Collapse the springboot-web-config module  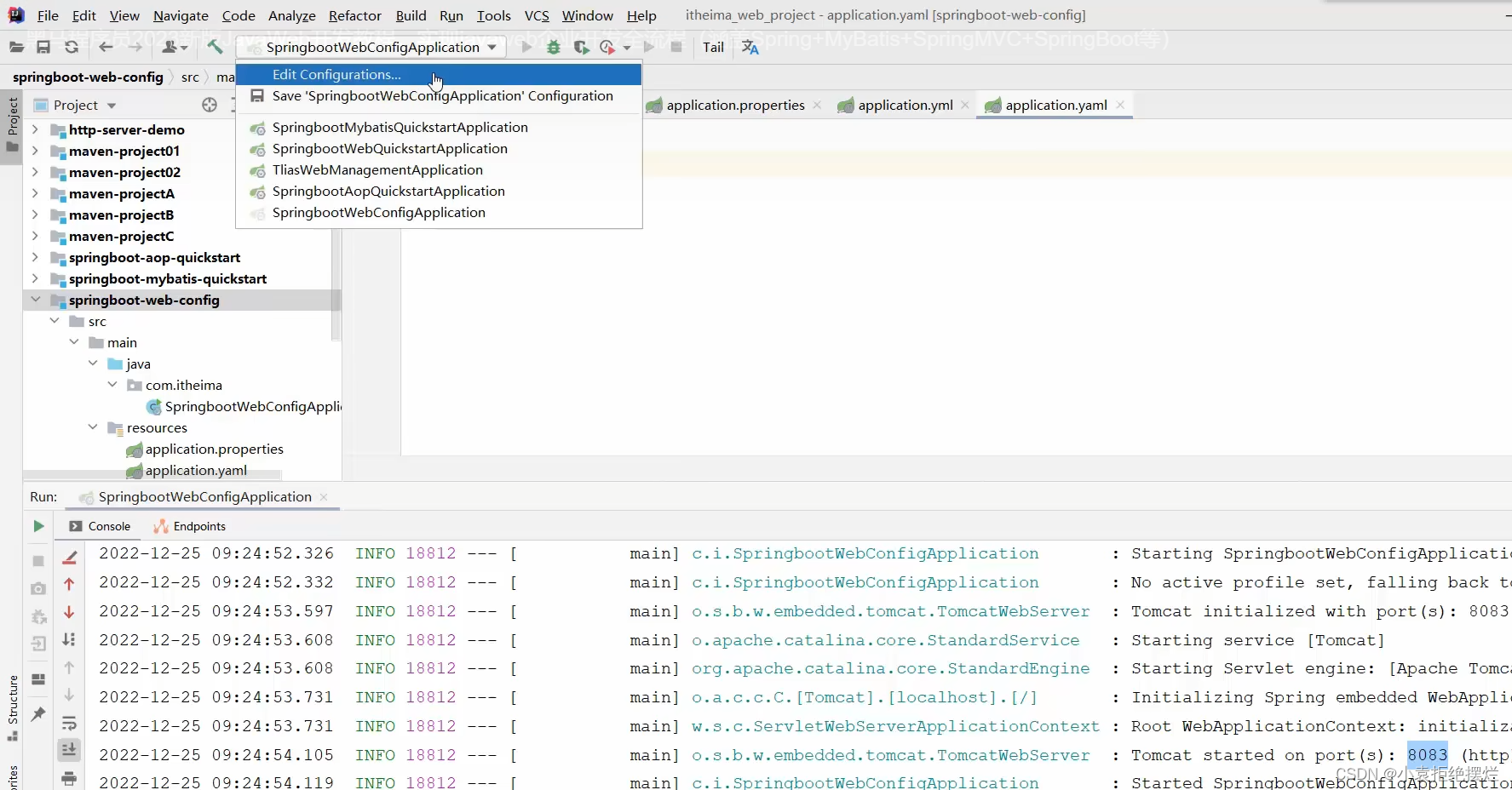35,300
